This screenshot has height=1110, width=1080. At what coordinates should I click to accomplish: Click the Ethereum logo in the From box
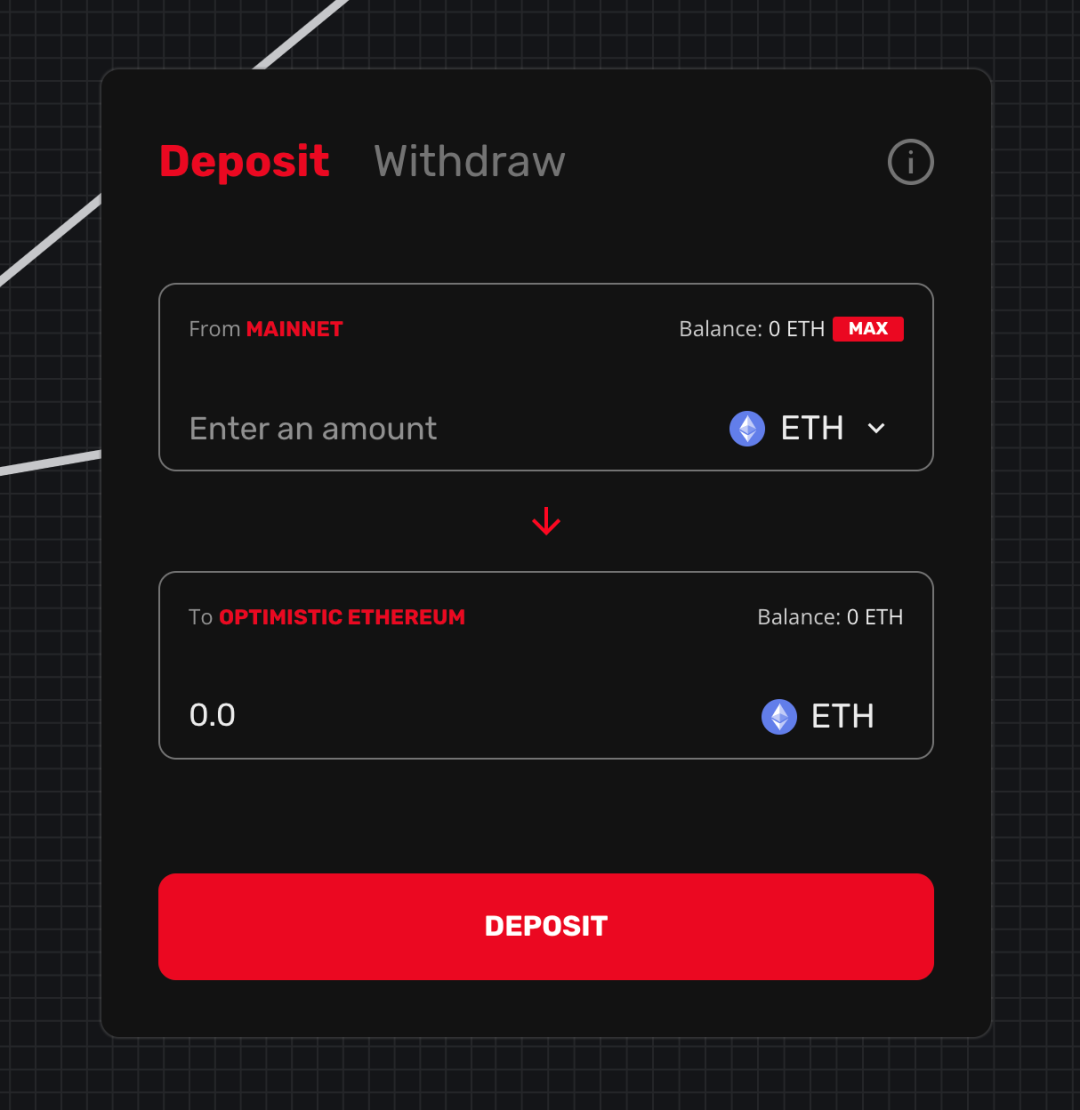(x=747, y=428)
